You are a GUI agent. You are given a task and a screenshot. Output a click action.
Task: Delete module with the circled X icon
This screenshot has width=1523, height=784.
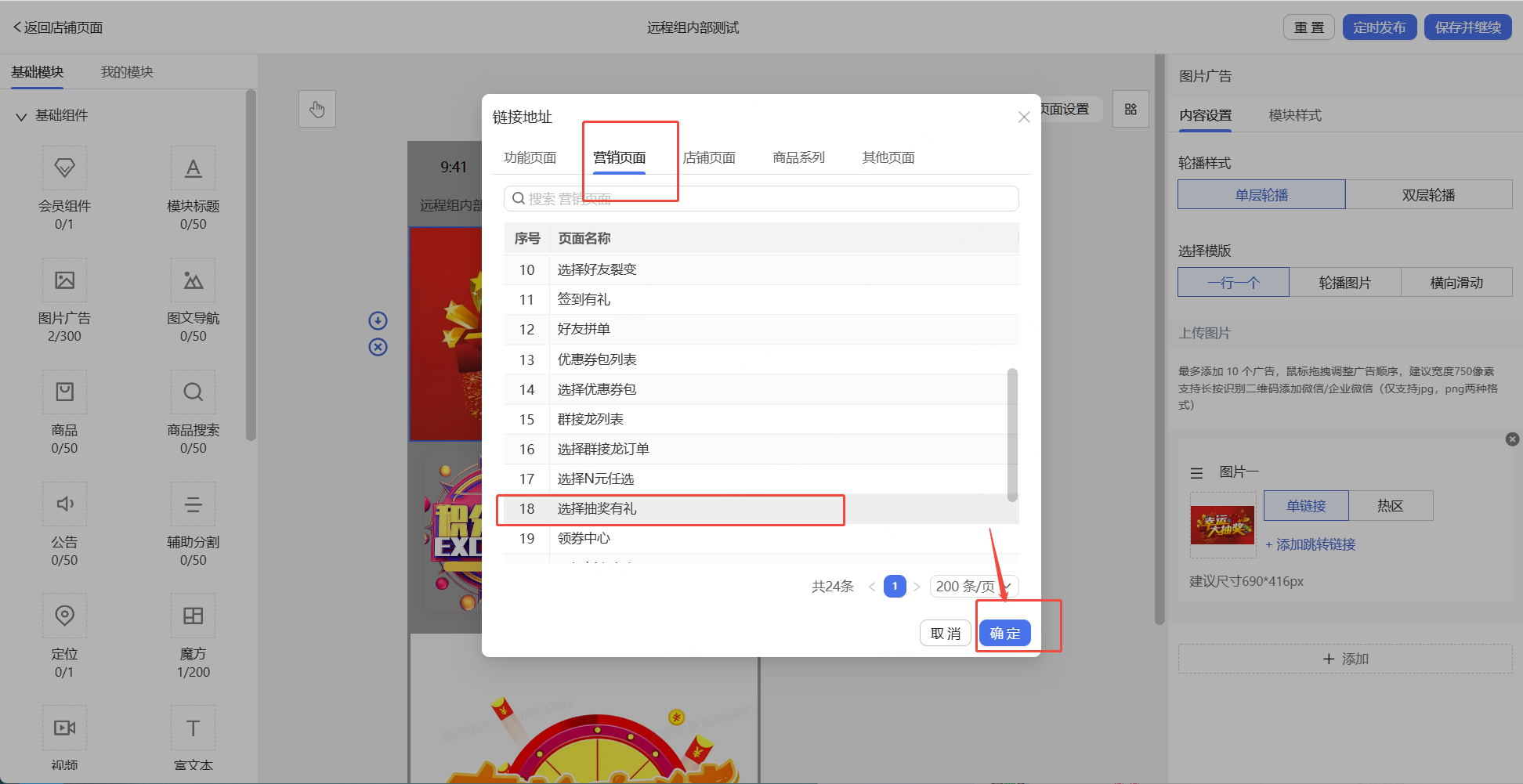[x=378, y=347]
